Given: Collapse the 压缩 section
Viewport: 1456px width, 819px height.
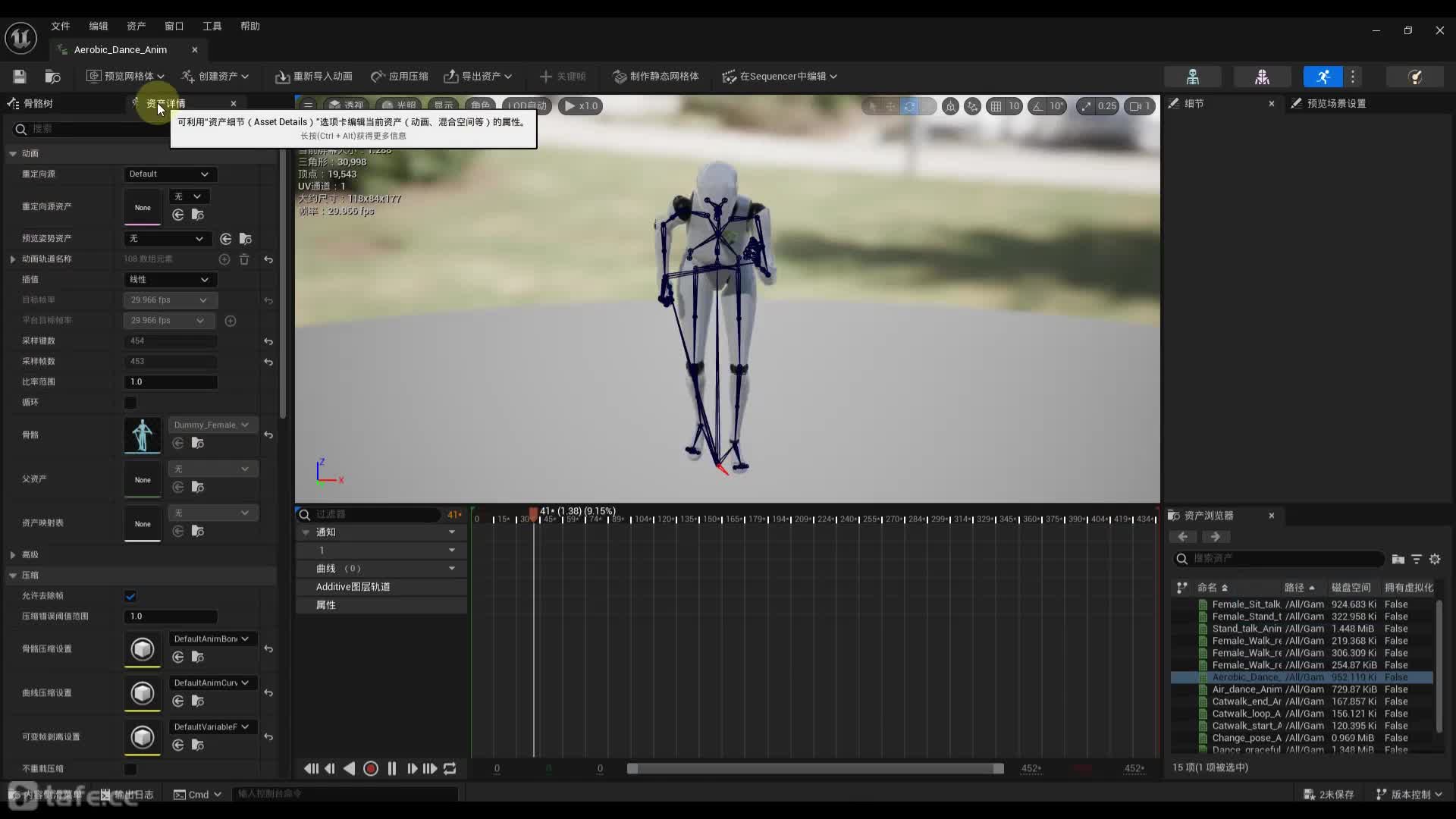Looking at the screenshot, I should coord(12,576).
